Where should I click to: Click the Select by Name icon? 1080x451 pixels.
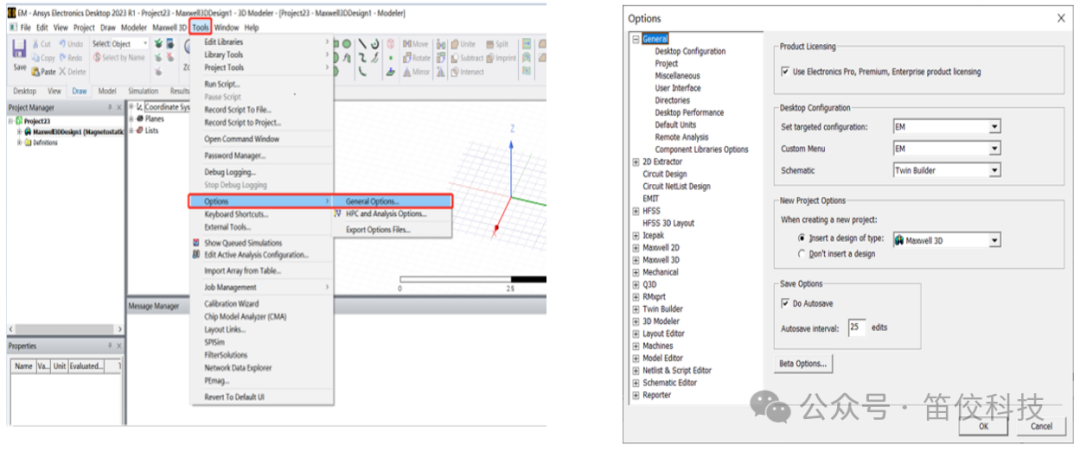[96, 58]
